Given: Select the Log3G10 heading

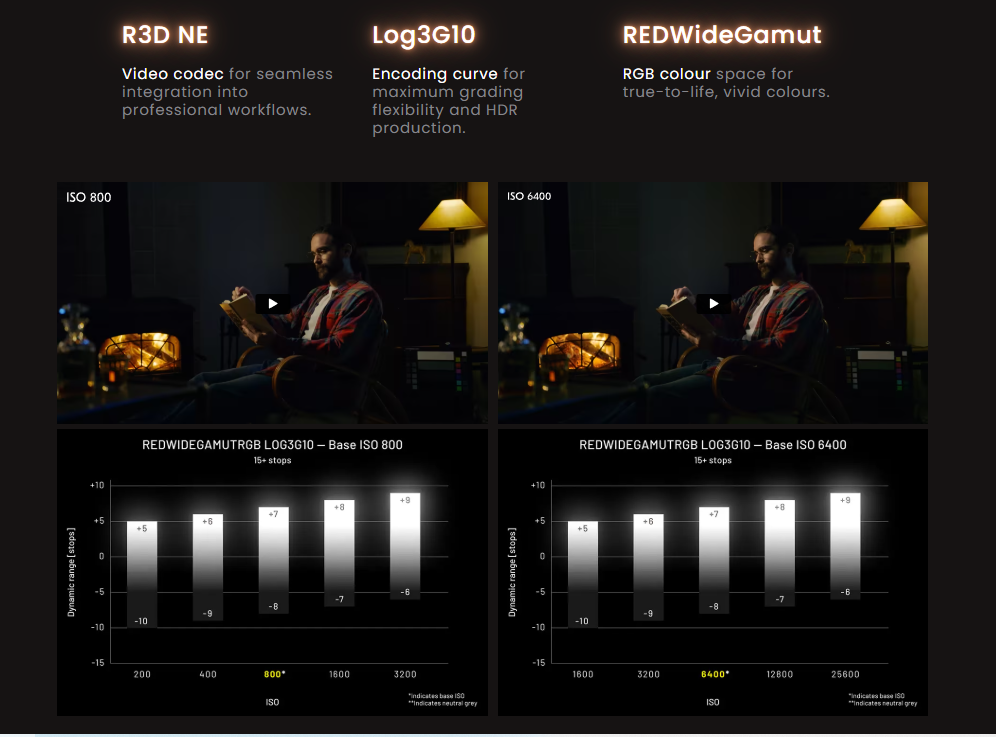Looking at the screenshot, I should tap(423, 35).
